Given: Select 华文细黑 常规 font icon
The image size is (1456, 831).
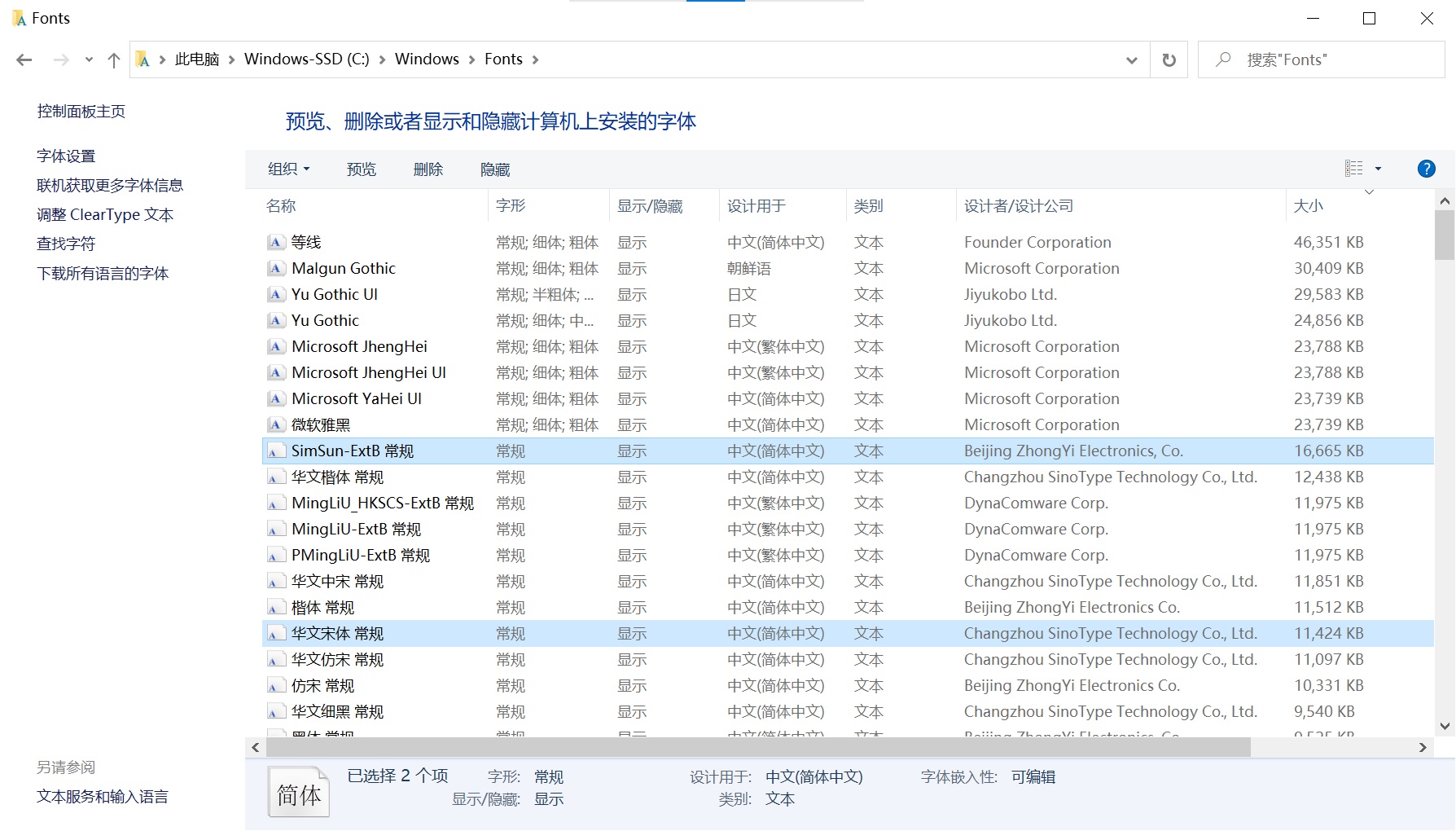Looking at the screenshot, I should [276, 712].
